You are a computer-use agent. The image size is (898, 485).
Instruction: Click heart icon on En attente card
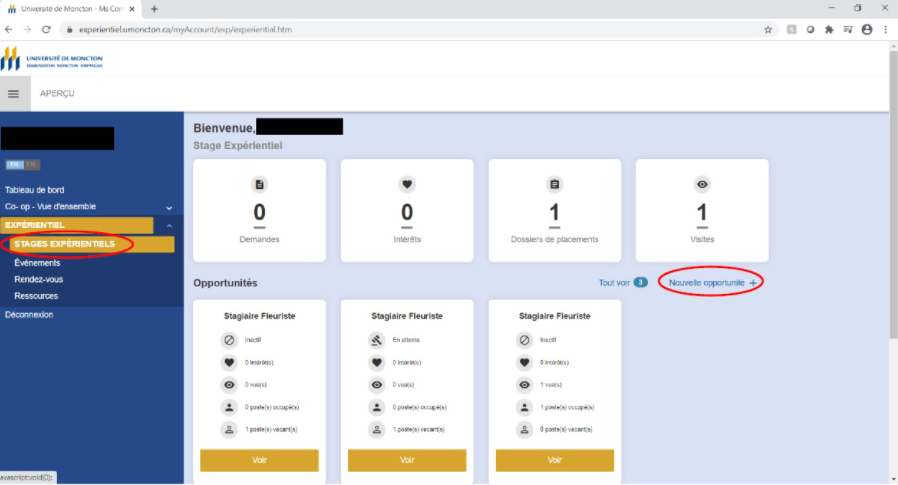[376, 362]
